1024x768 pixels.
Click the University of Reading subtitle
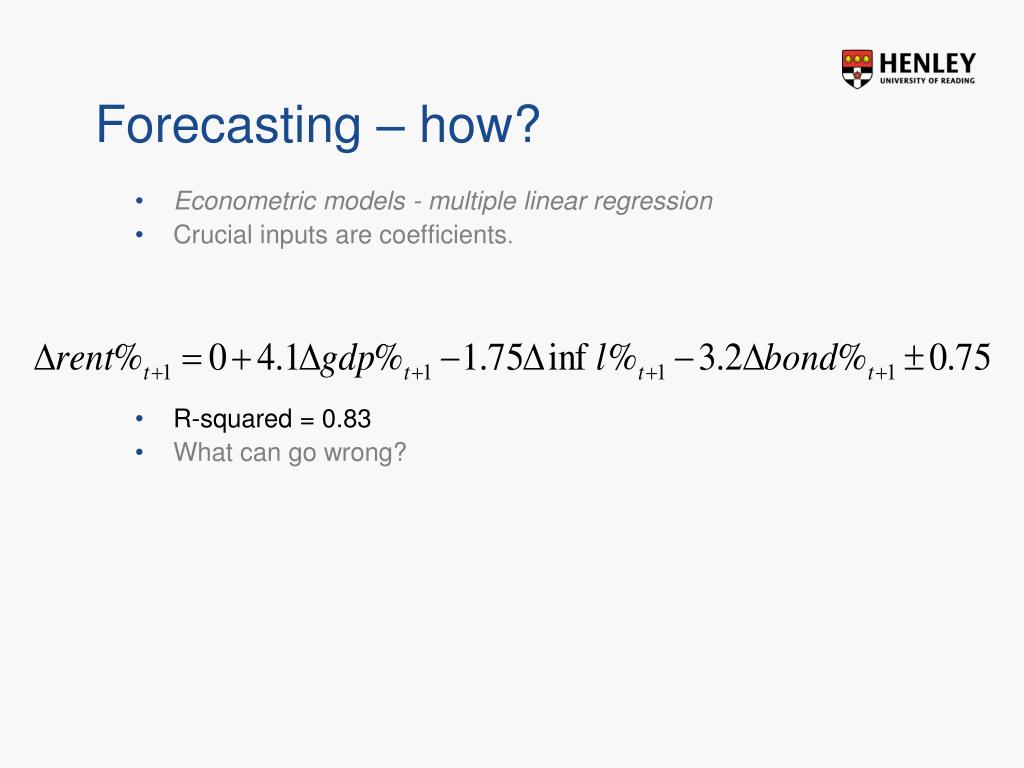(x=927, y=80)
